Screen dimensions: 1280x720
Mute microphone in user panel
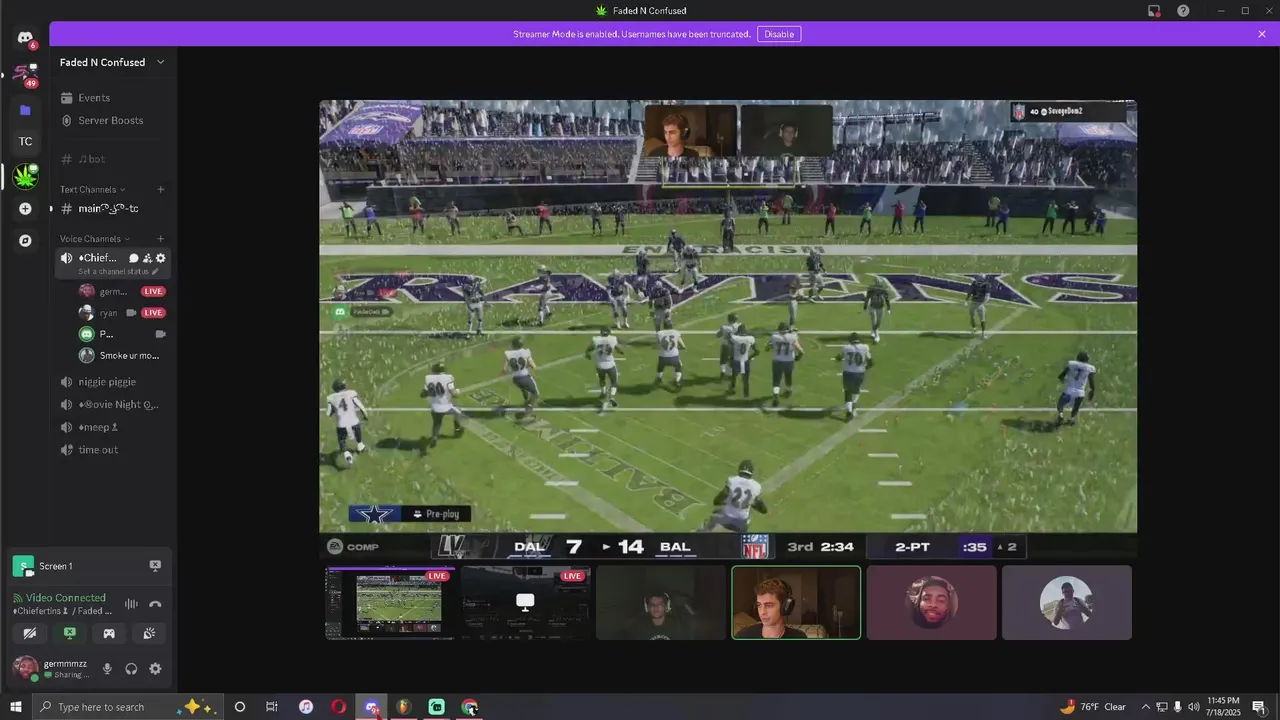tap(107, 669)
